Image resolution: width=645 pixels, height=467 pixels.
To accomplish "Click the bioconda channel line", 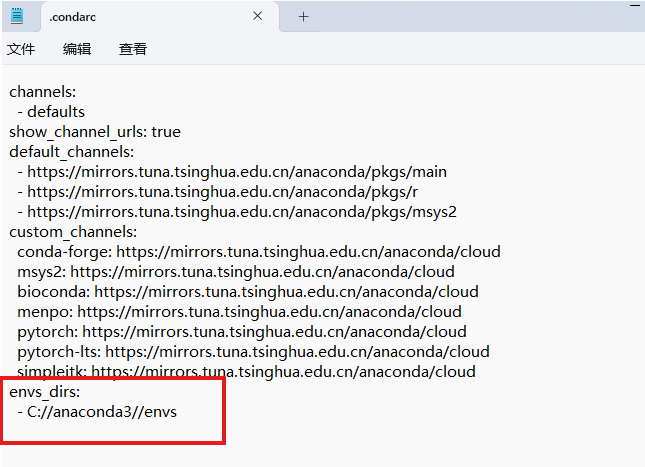I will (x=248, y=292).
